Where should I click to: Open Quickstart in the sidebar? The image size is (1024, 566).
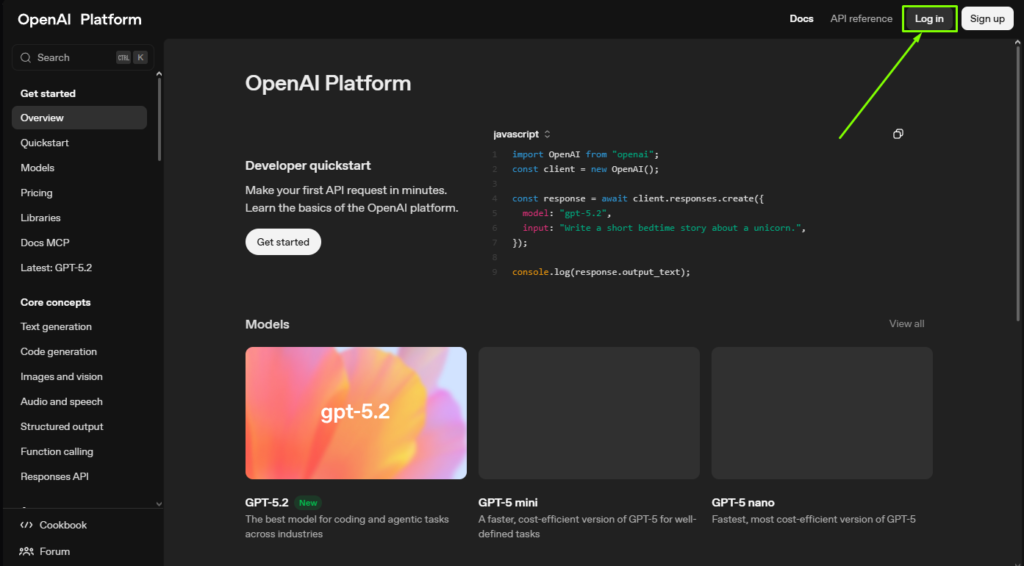(44, 143)
